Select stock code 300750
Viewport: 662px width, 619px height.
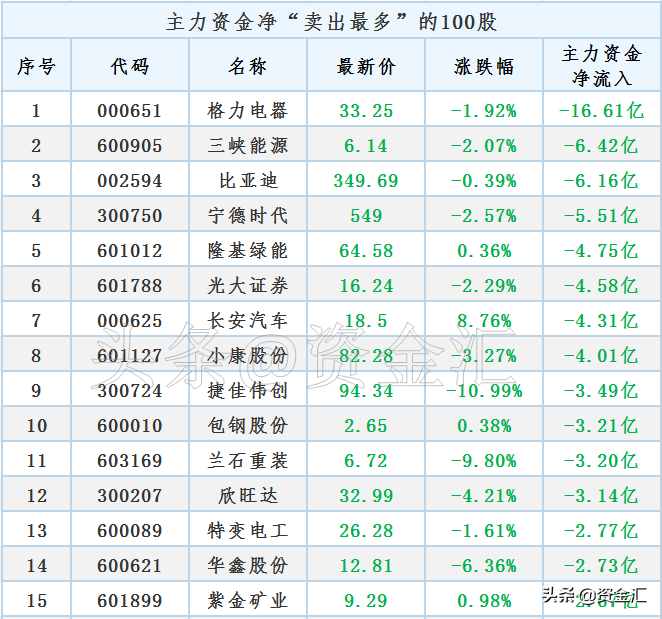click(130, 216)
